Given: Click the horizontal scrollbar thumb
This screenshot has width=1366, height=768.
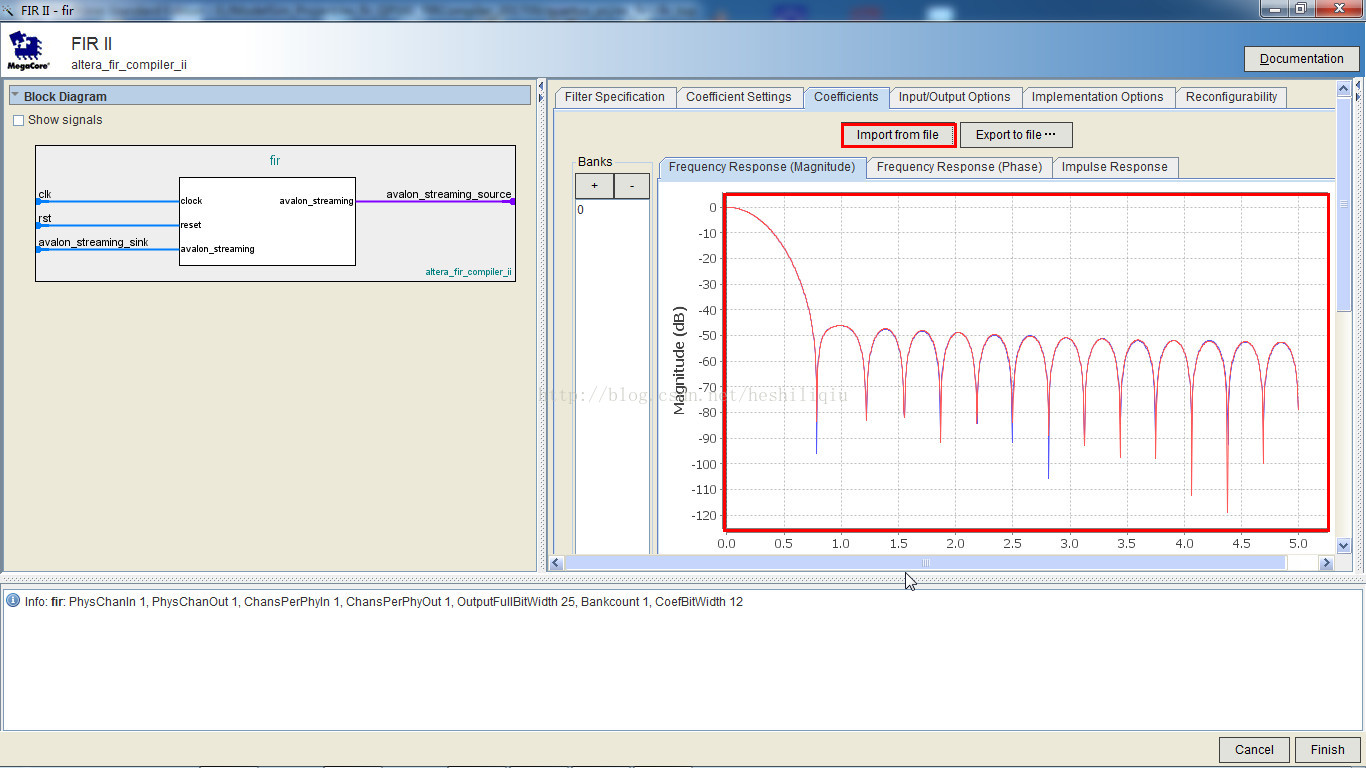Looking at the screenshot, I should tap(925, 563).
